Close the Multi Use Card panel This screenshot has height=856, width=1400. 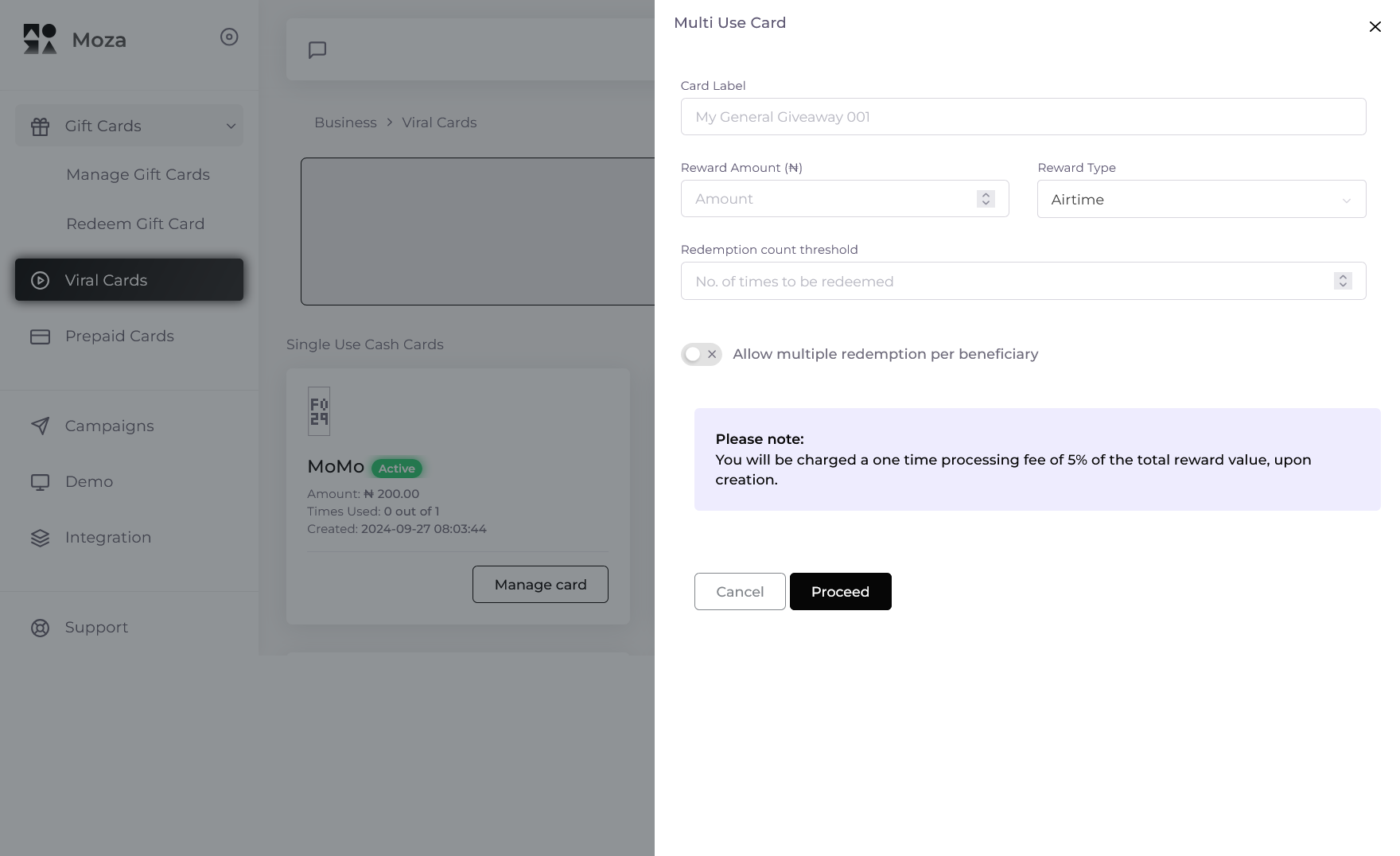point(1375,27)
